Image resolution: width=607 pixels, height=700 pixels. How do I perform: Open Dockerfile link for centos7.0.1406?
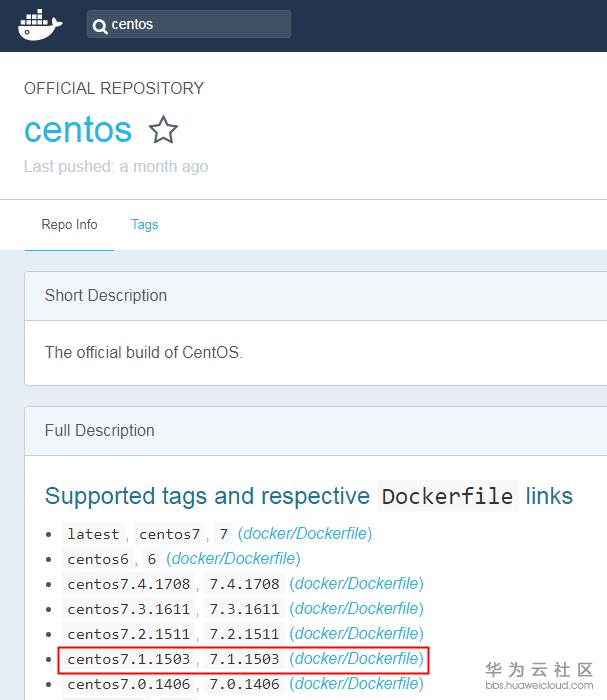pyautogui.click(x=356, y=684)
